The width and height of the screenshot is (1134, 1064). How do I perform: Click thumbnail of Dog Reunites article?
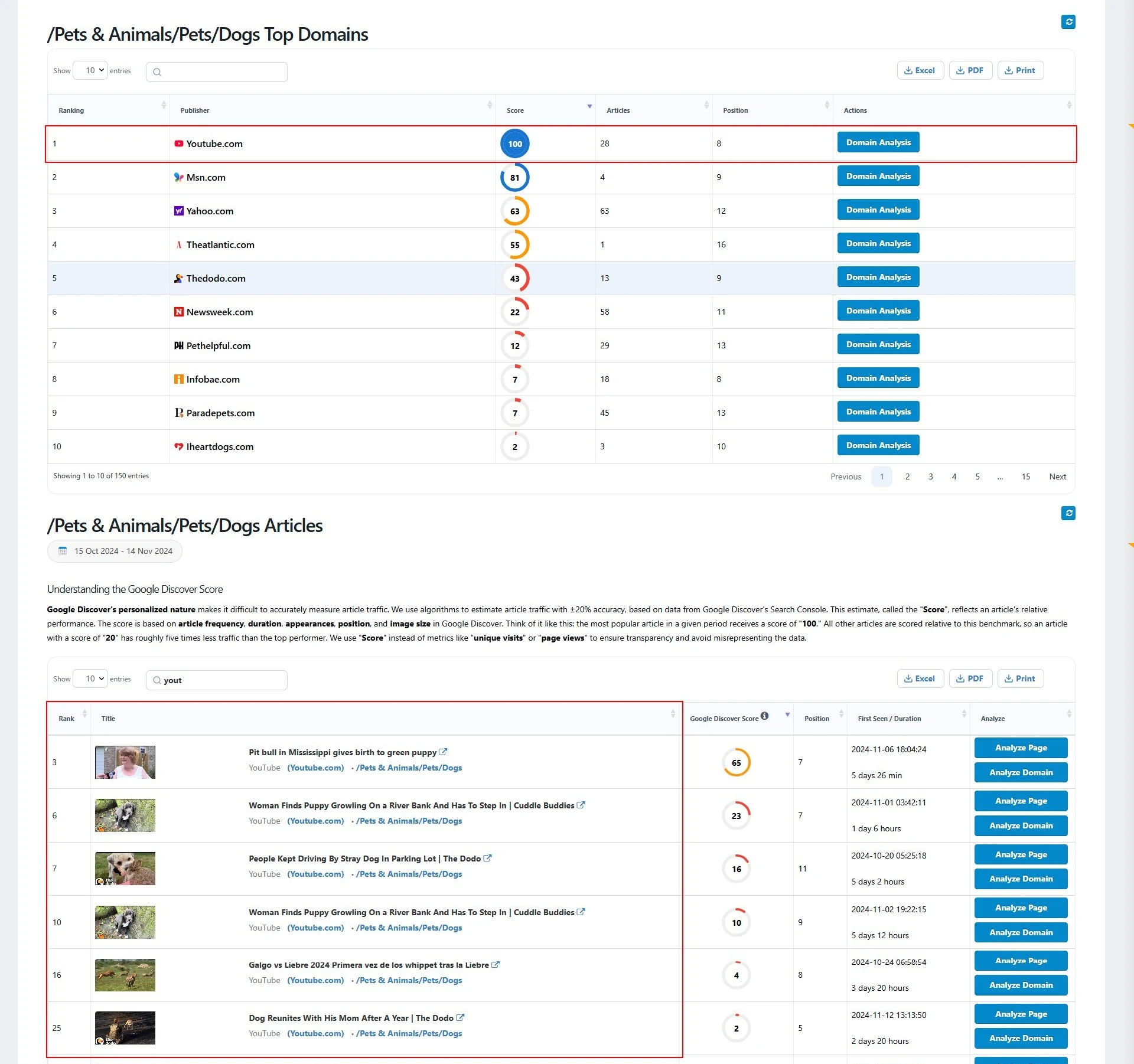pos(125,1028)
